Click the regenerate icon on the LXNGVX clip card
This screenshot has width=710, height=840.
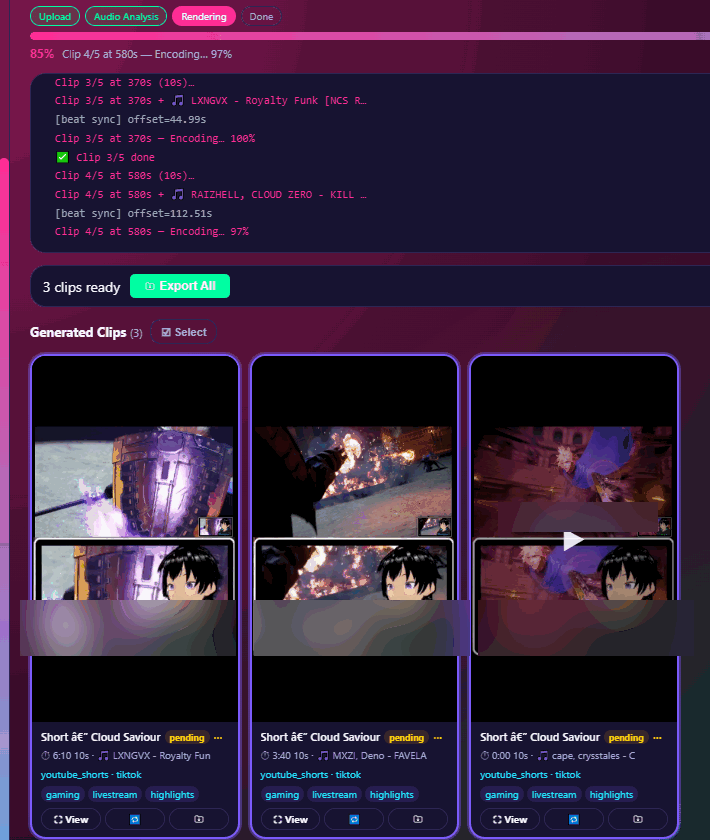coord(134,819)
